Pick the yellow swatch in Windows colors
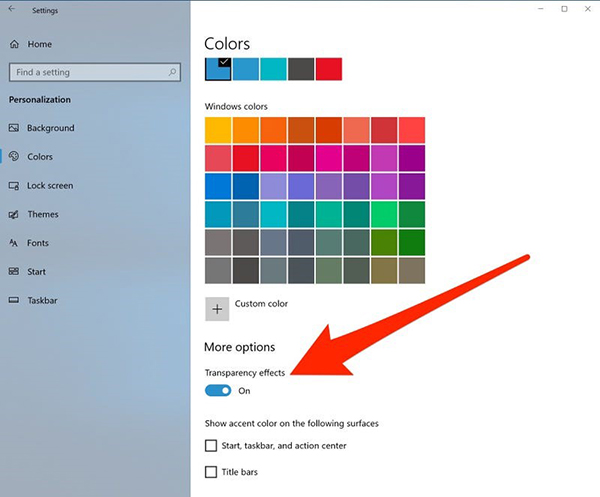This screenshot has width=600, height=497. [x=217, y=130]
